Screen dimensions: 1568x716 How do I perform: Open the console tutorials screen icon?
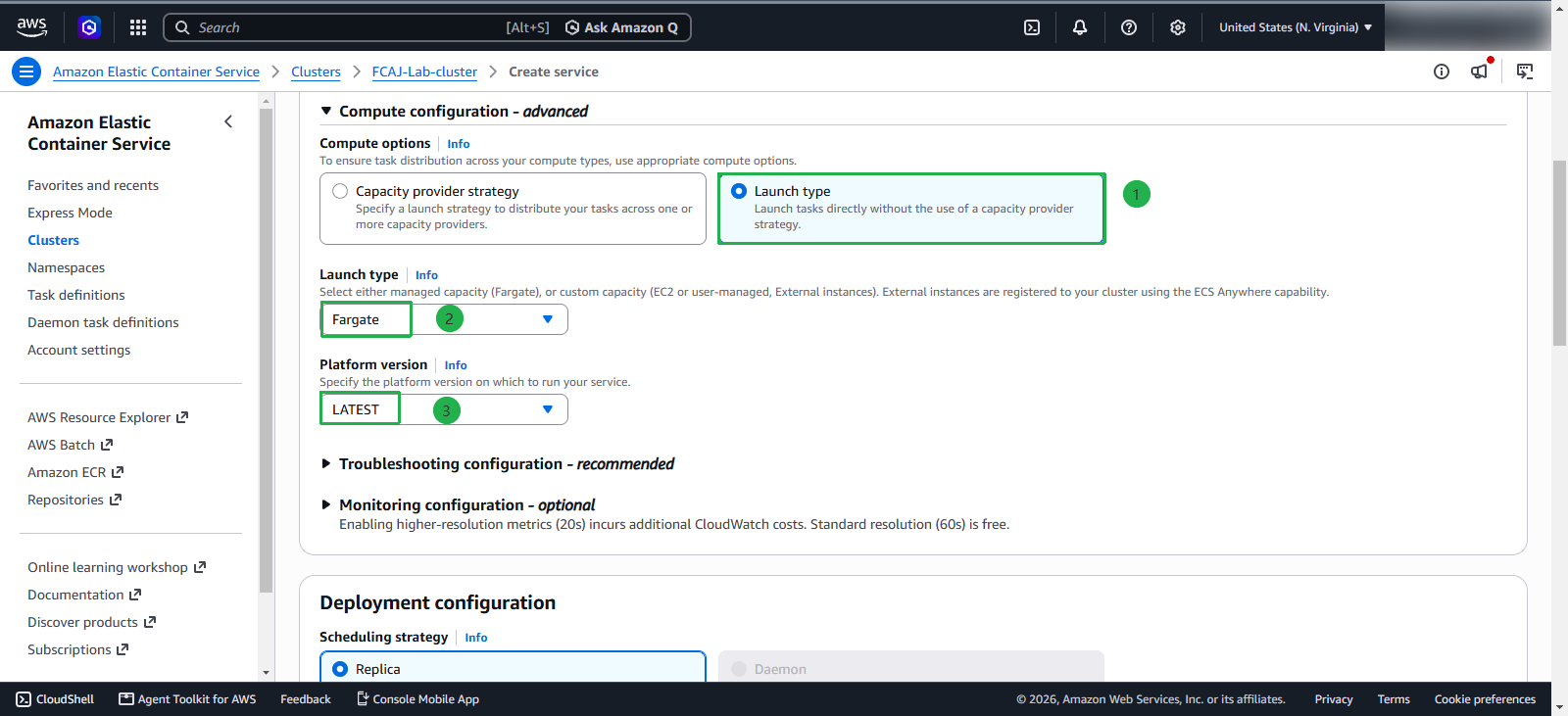tap(1525, 72)
